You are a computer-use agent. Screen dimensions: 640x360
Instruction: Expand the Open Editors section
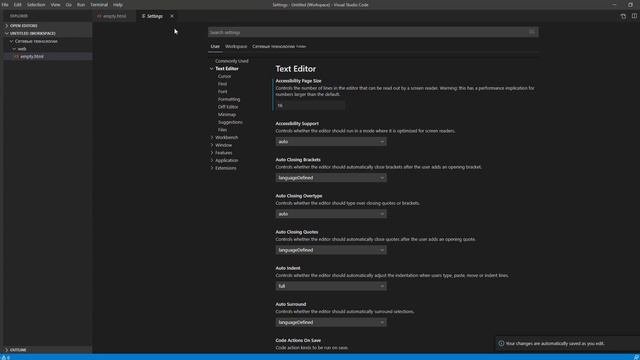pos(48,26)
